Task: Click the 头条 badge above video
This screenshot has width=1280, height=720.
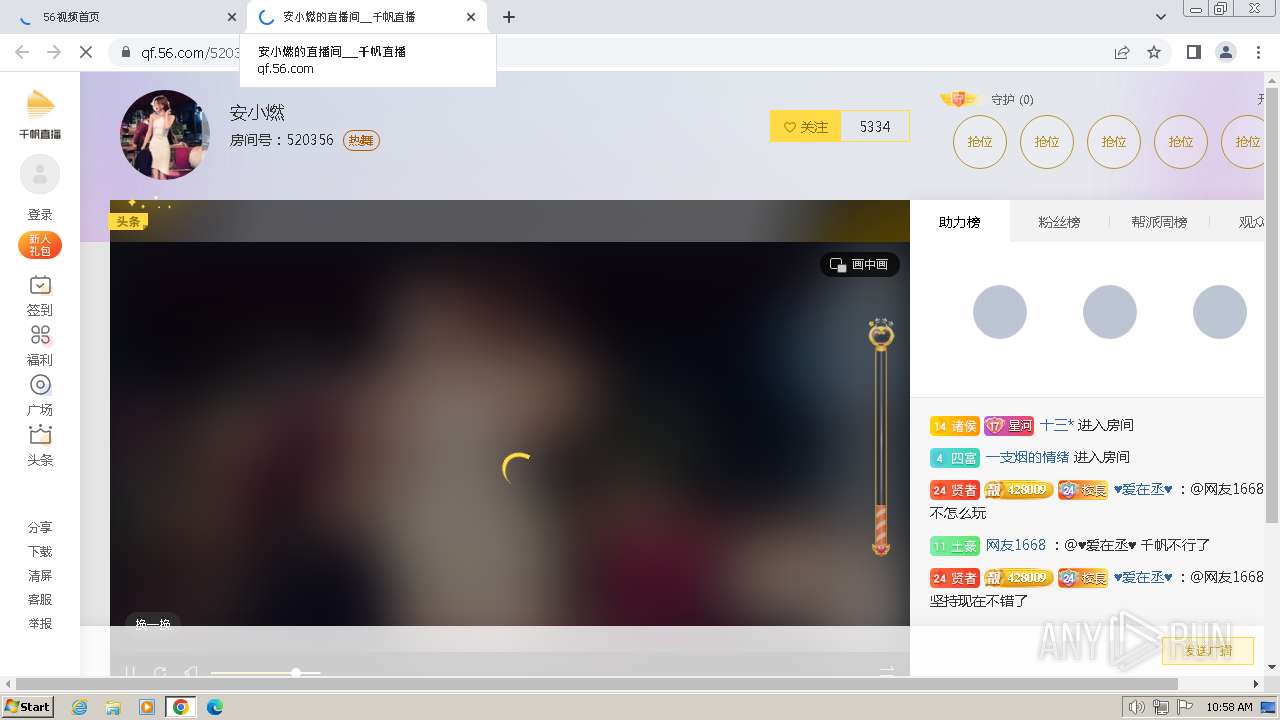Action: tap(128, 221)
